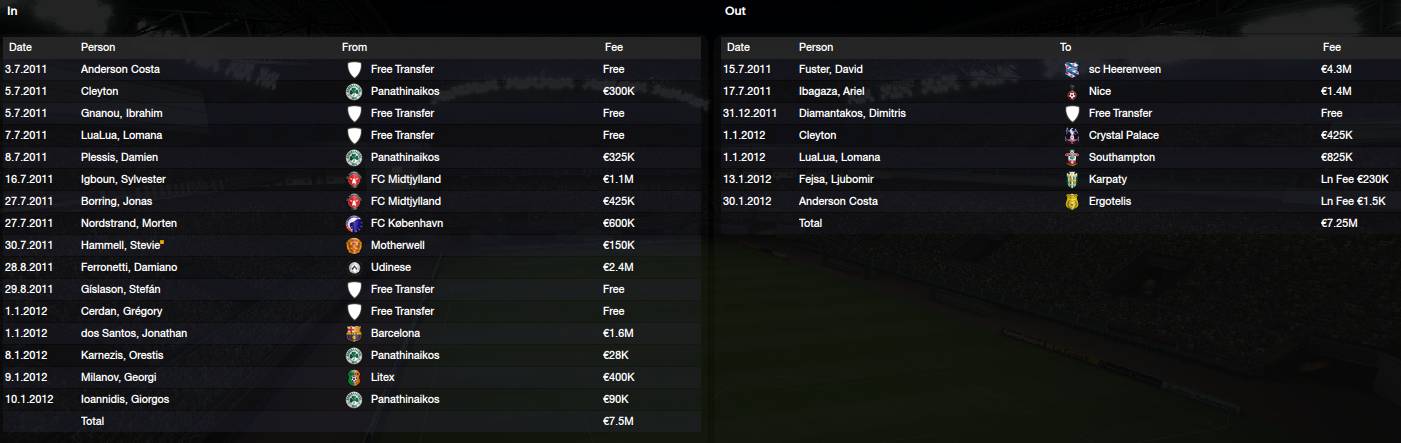
Task: Select the Ibagaza, Ariel transfer row
Action: coord(1059,91)
